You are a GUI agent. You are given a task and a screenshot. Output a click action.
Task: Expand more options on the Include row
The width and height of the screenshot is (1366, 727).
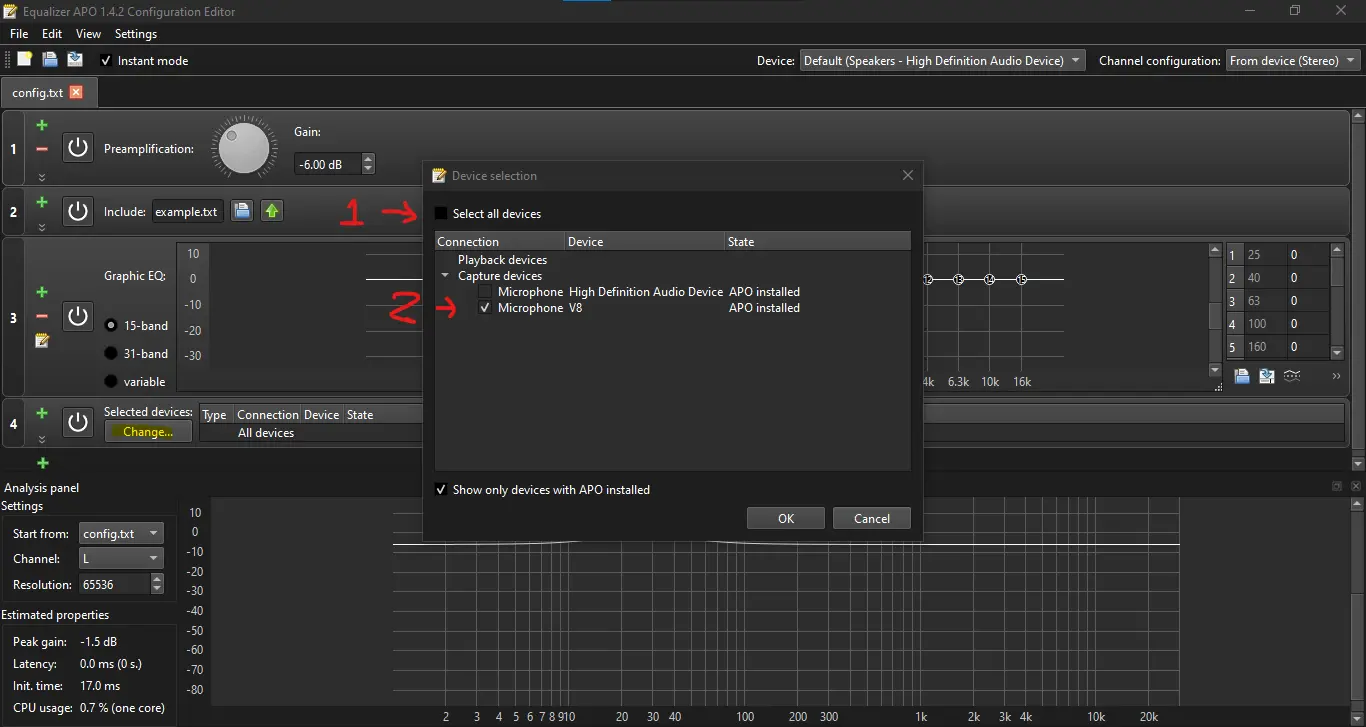[x=42, y=228]
